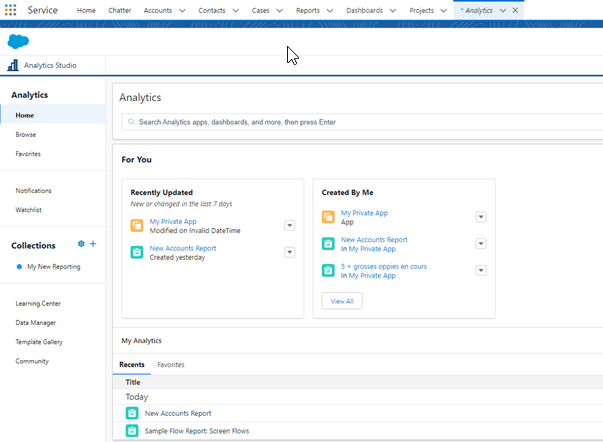Open the App Launcher grid icon
The width and height of the screenshot is (603, 442).
click(x=10, y=10)
